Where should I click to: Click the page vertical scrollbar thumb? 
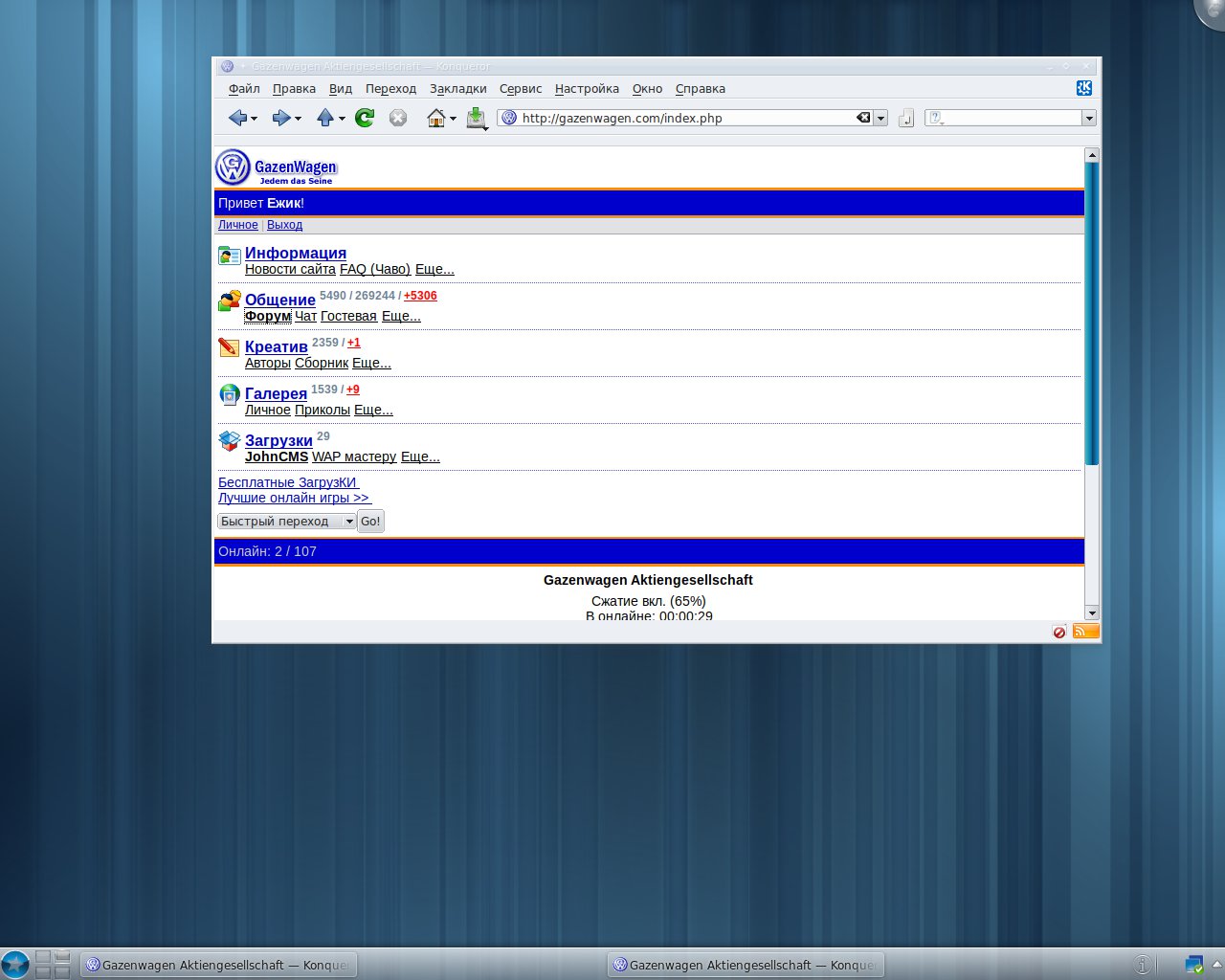pyautogui.click(x=1091, y=314)
